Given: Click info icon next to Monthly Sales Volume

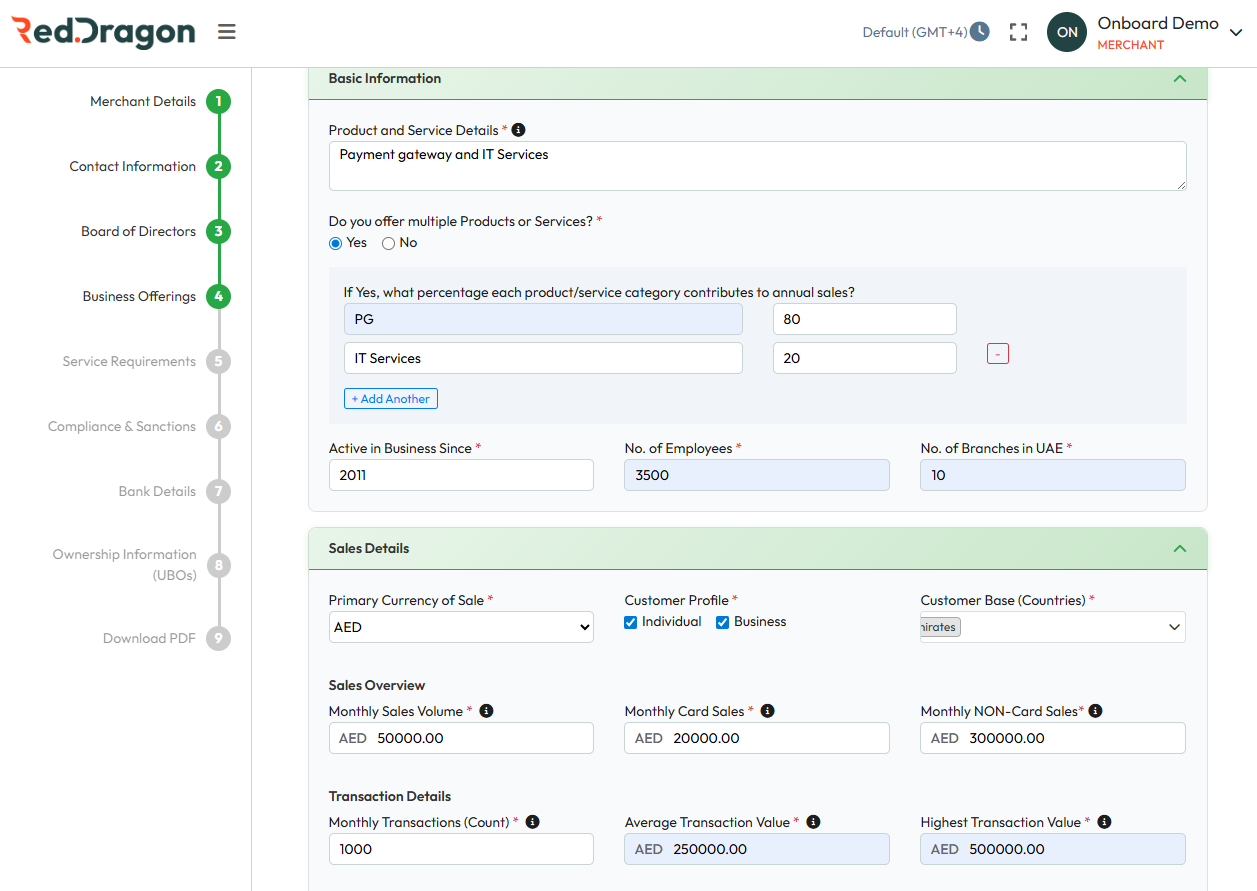Looking at the screenshot, I should [486, 711].
